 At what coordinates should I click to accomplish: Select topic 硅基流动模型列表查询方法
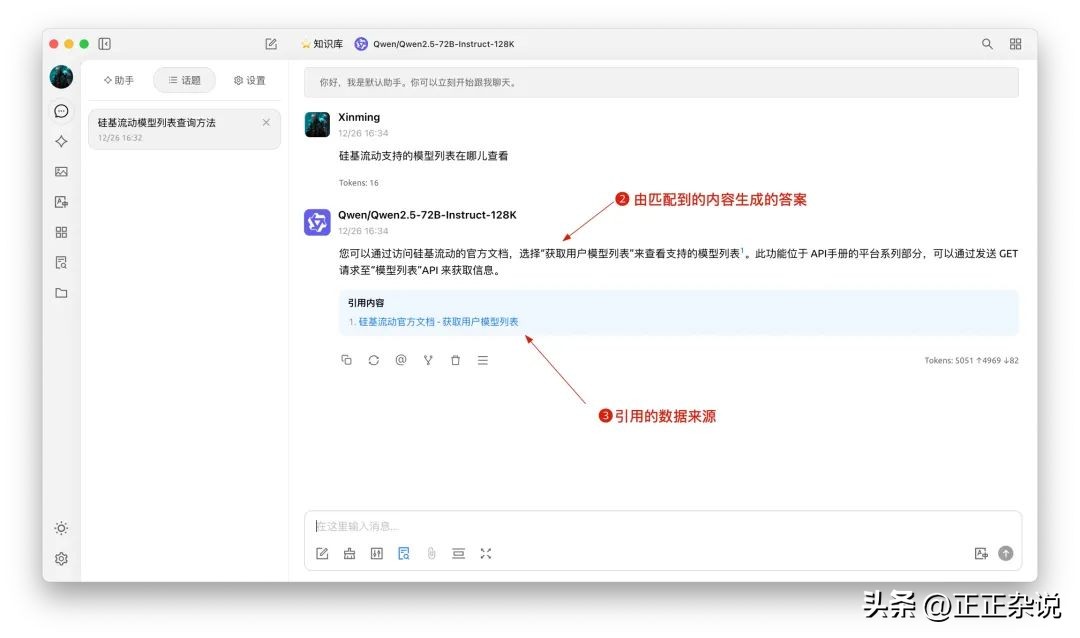(184, 129)
